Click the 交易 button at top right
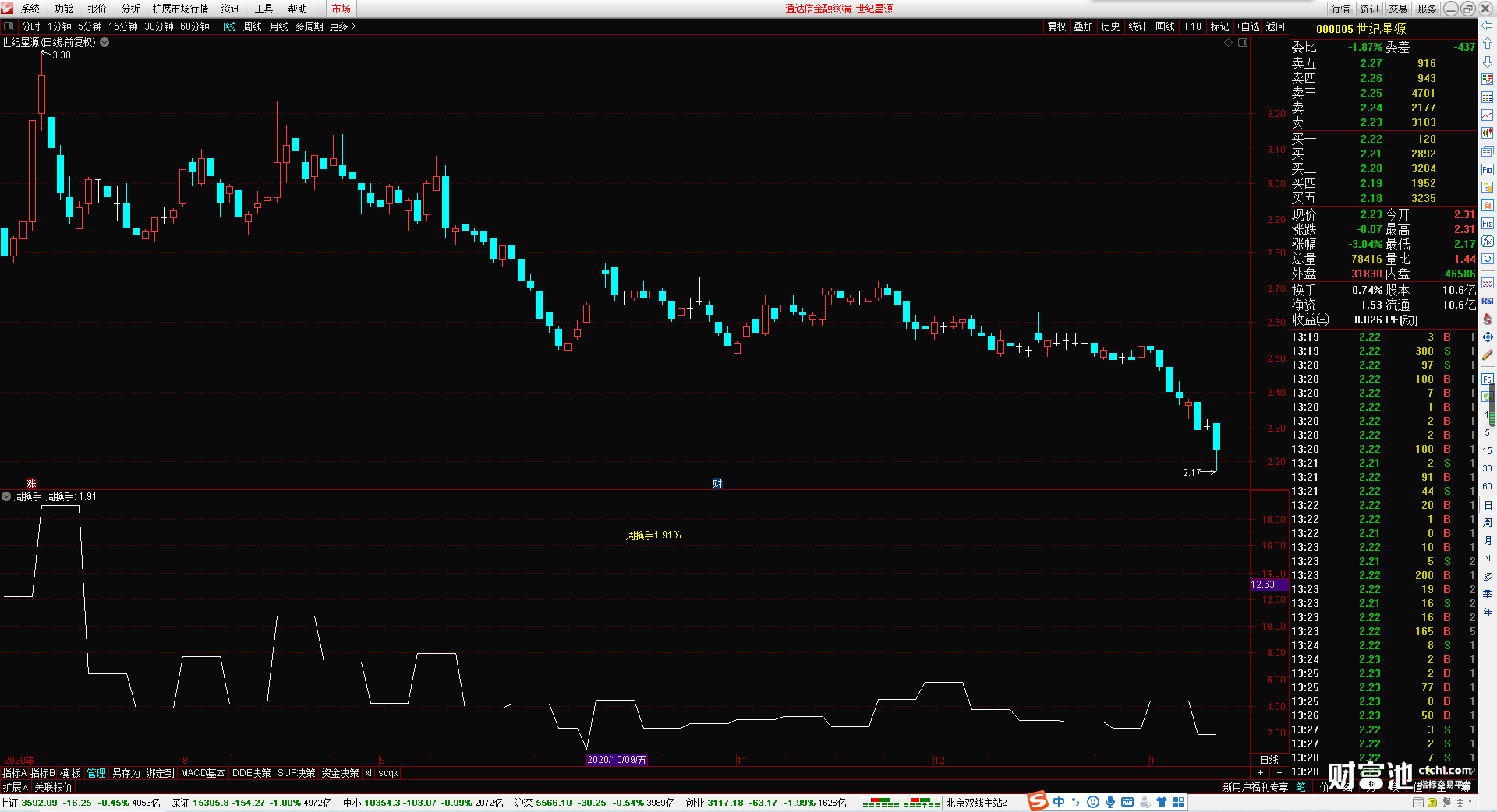This screenshot has height=812, width=1497. [1398, 9]
